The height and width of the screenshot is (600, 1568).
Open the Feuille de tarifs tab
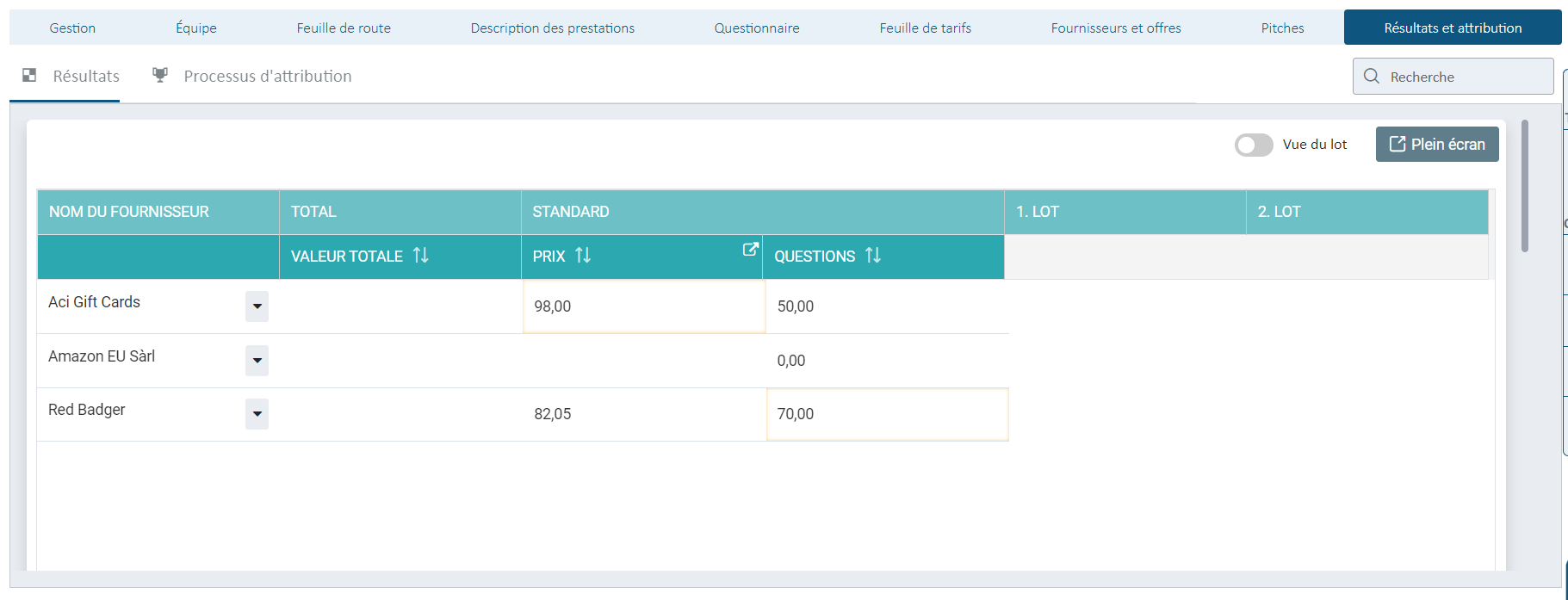pyautogui.click(x=926, y=28)
